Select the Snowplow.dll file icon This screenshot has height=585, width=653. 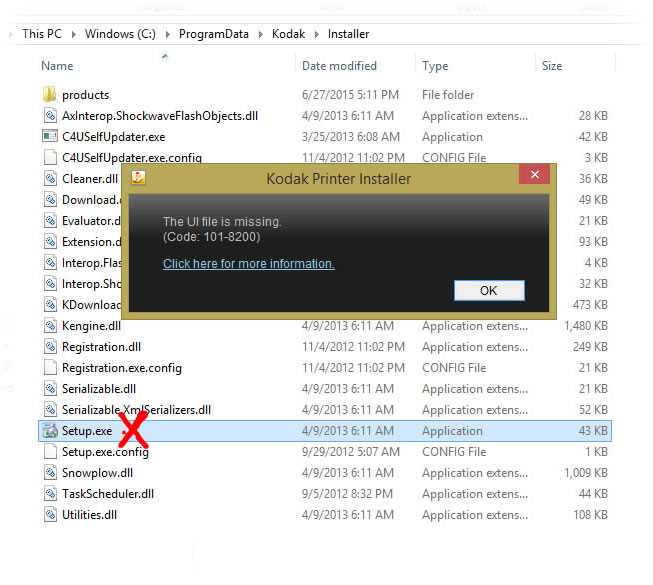coord(50,473)
